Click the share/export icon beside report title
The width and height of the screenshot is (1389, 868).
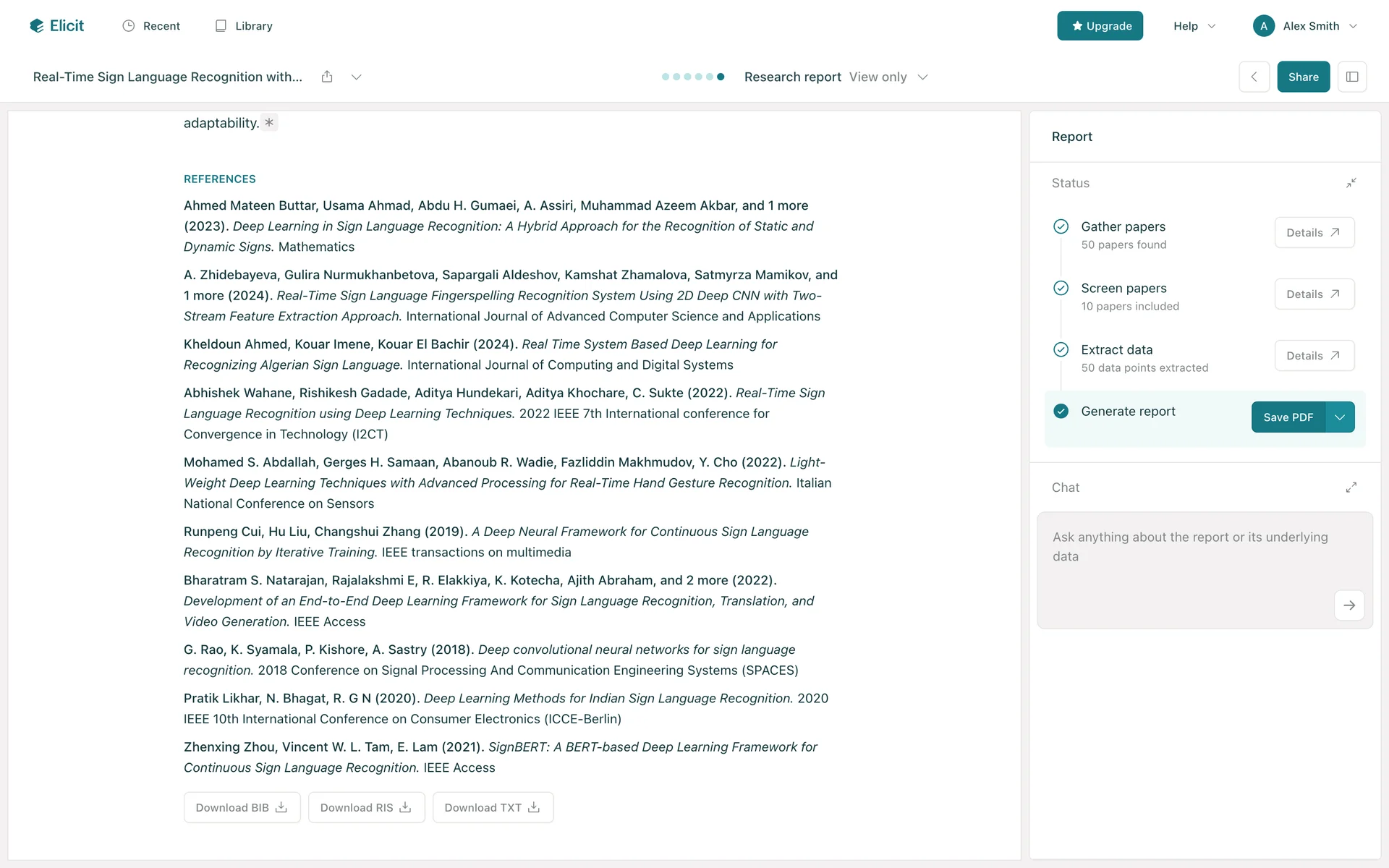327,77
